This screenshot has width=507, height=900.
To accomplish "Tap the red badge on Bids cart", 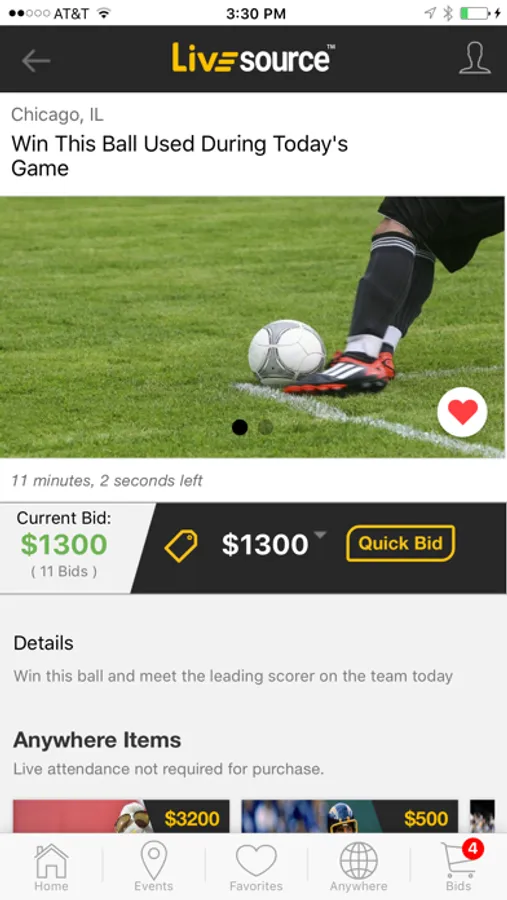I will (x=473, y=848).
